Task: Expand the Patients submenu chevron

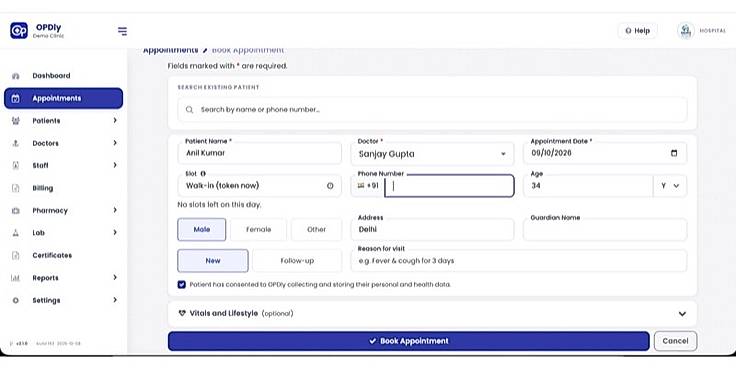Action: (115, 121)
